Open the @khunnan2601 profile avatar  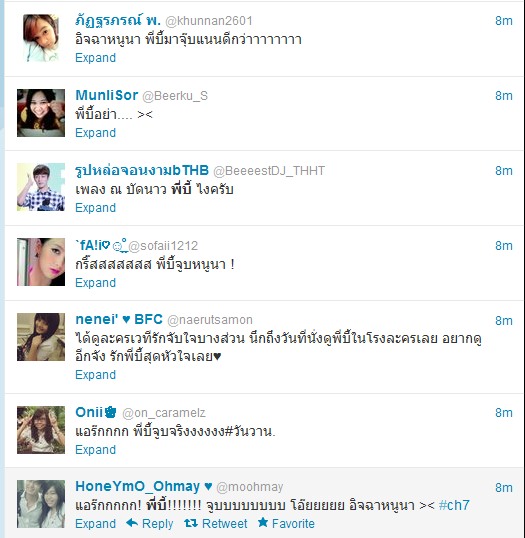(41, 38)
